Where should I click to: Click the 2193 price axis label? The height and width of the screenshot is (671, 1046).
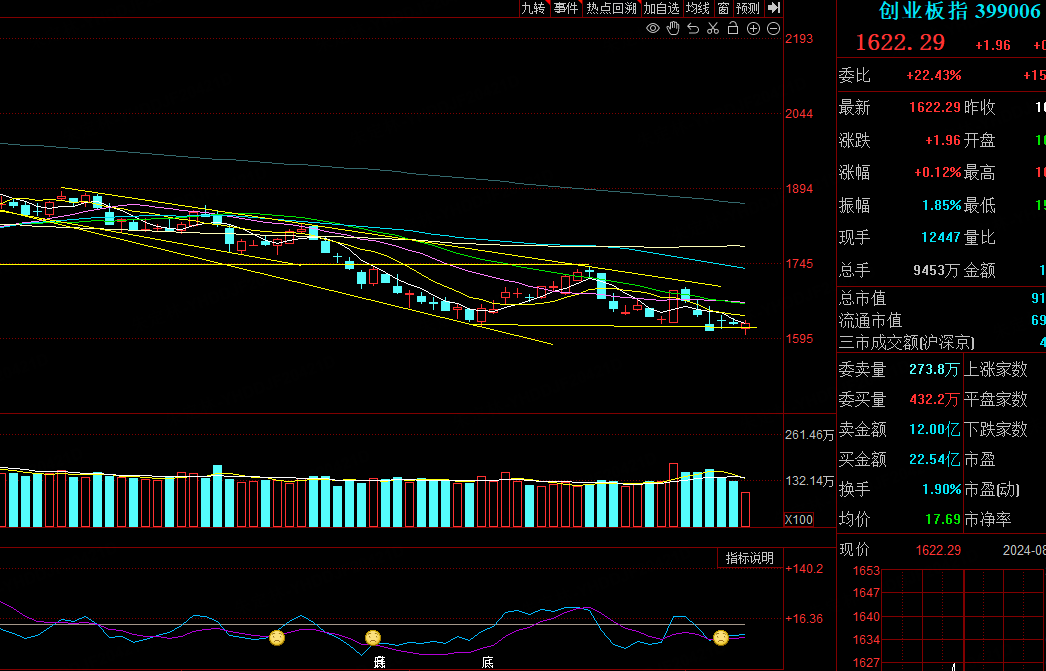[x=799, y=39]
